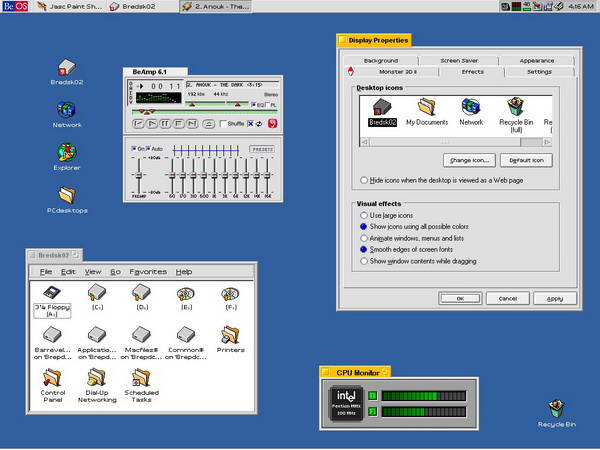Screen dimensions: 600x450
Task: Enable the Shuffle checkbox in BeAmp
Action: 223,124
